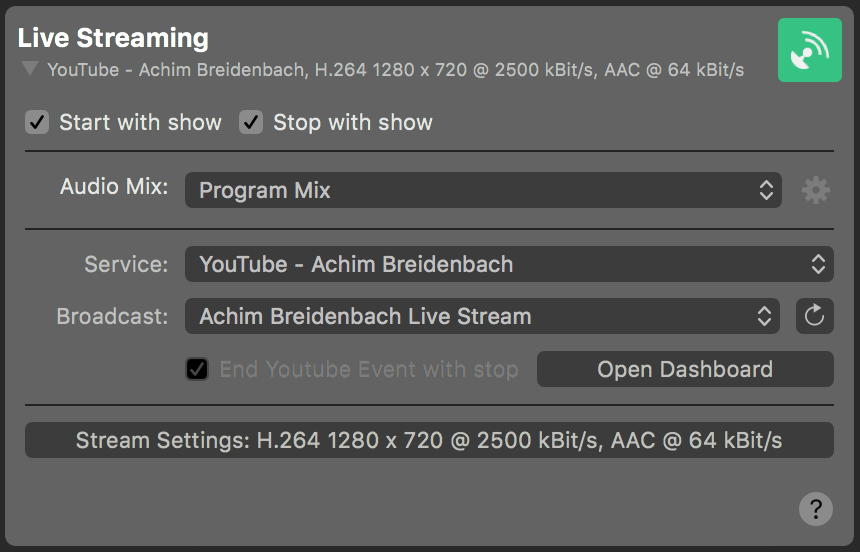Open the Program Mix audio dropdown
Viewport: 860px width, 552px height.
(x=483, y=190)
